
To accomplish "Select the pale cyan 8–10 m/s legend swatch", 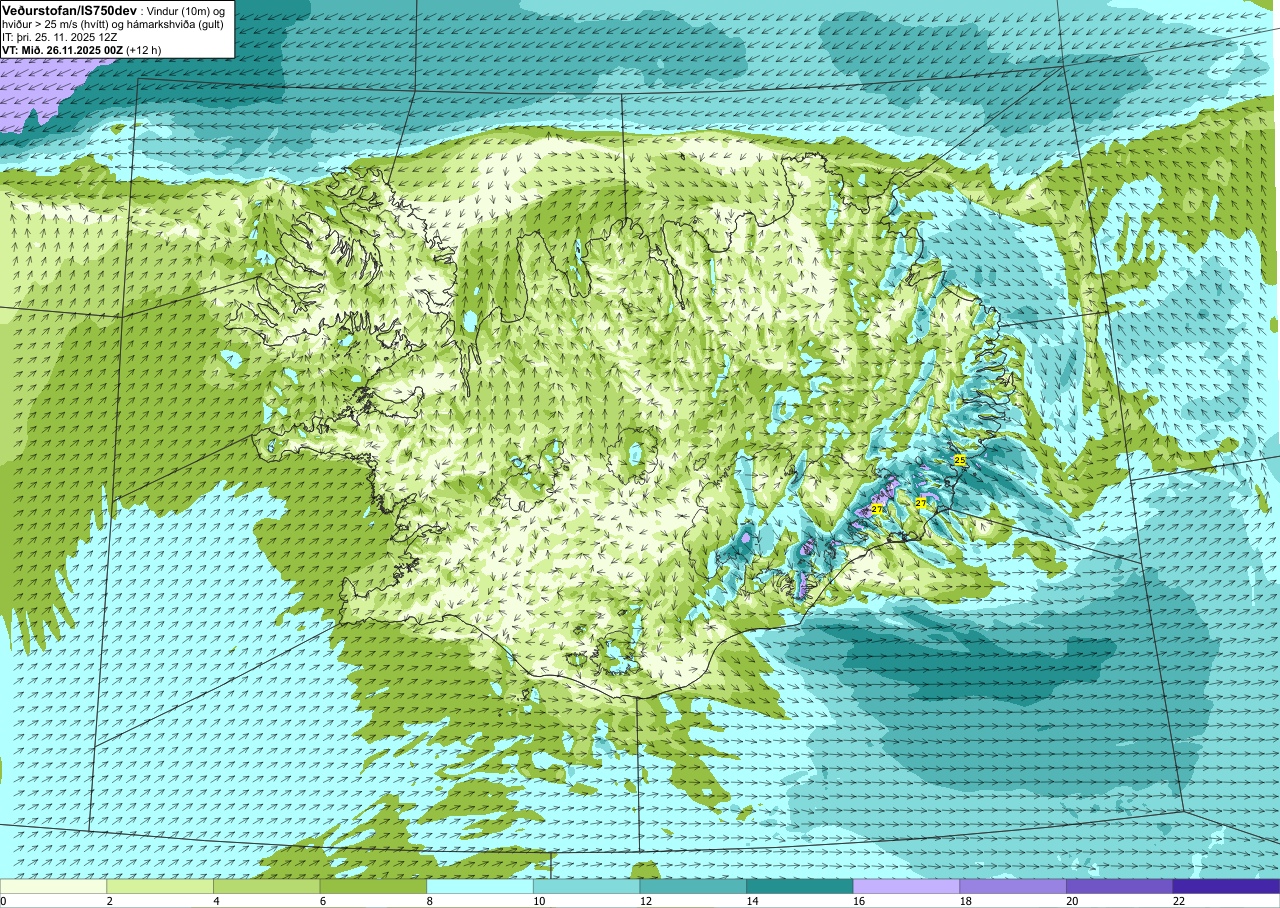I will tap(480, 886).
